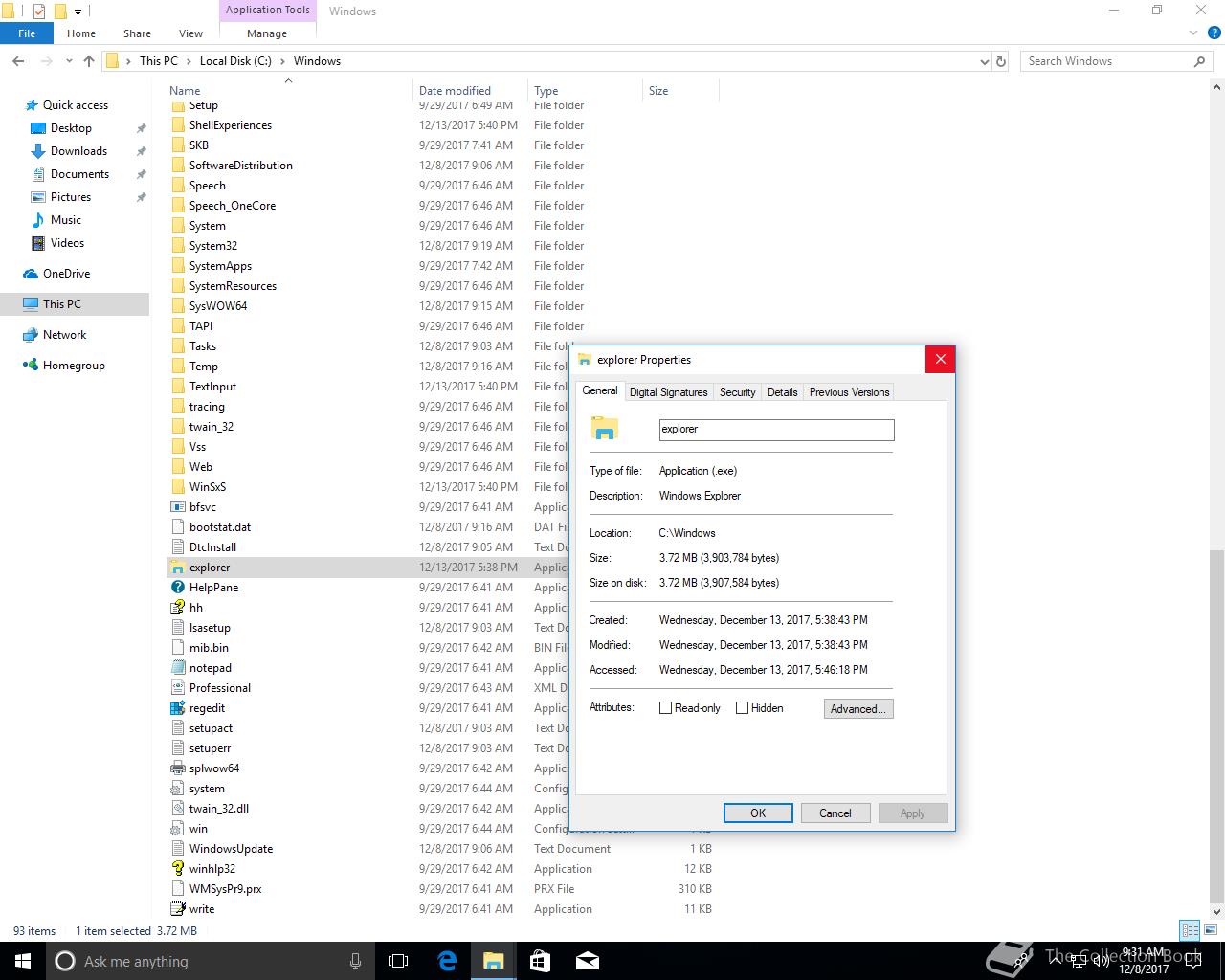Click the search magnifier icon
Screen dimensions: 1225x980
[x=1199, y=61]
